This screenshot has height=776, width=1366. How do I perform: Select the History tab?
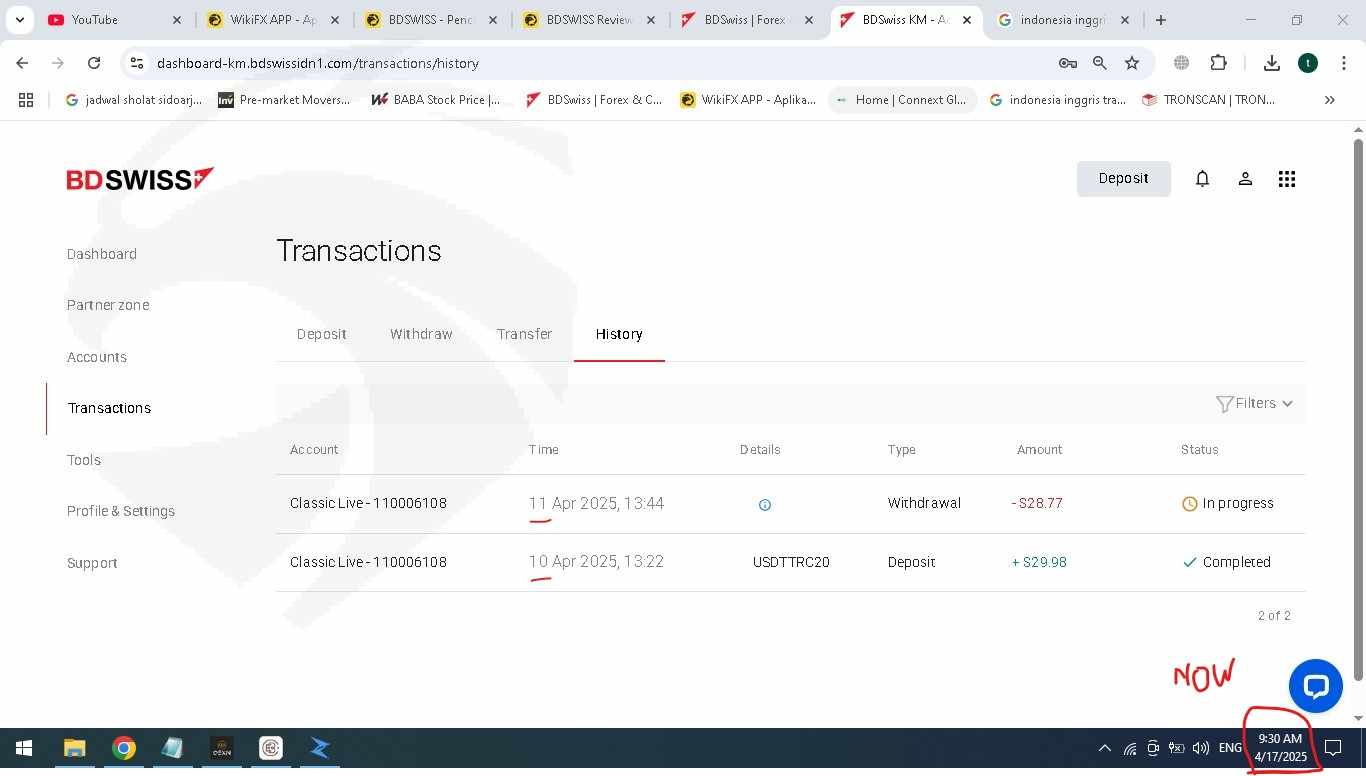coord(619,334)
